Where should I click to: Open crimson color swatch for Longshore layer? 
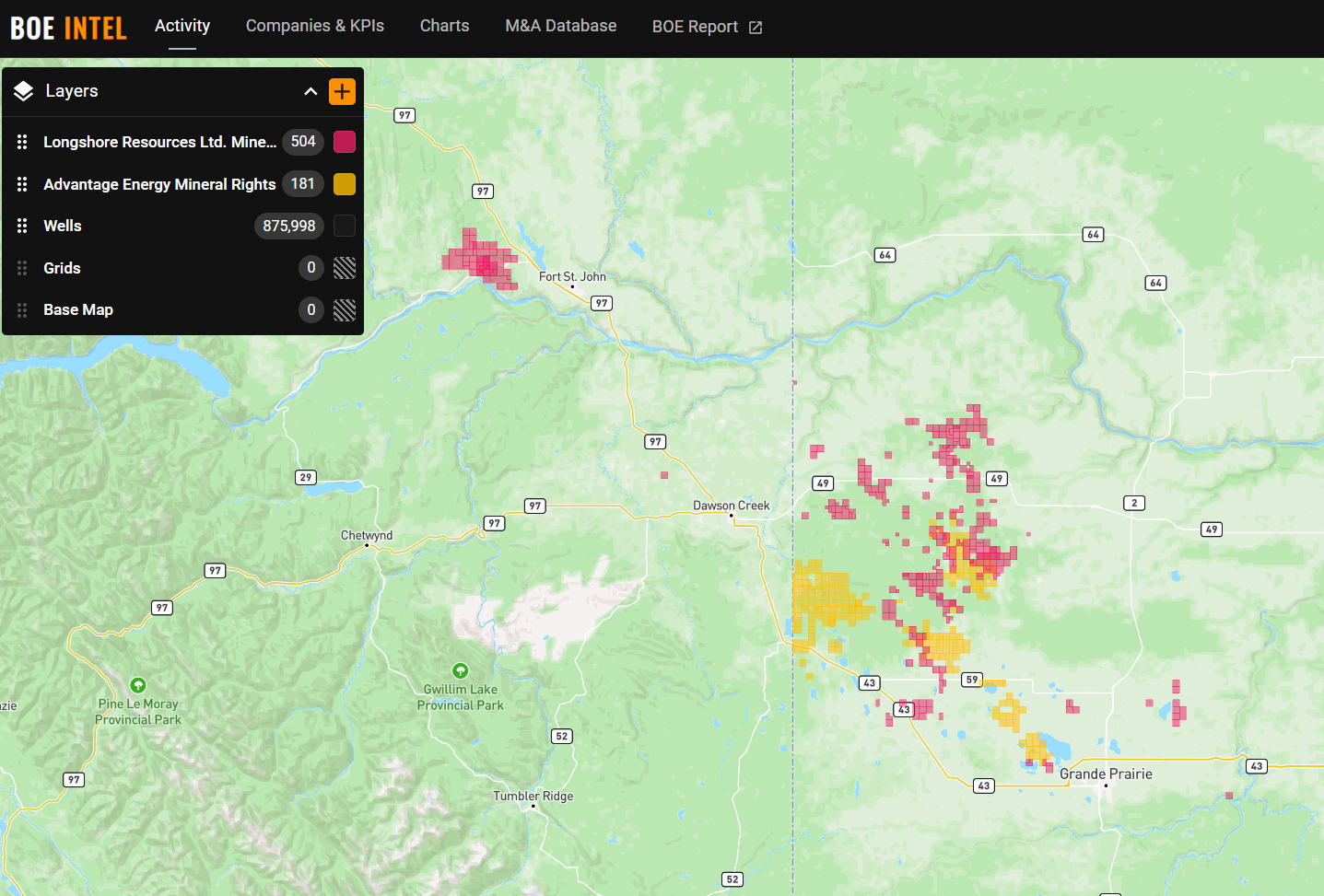(x=345, y=142)
